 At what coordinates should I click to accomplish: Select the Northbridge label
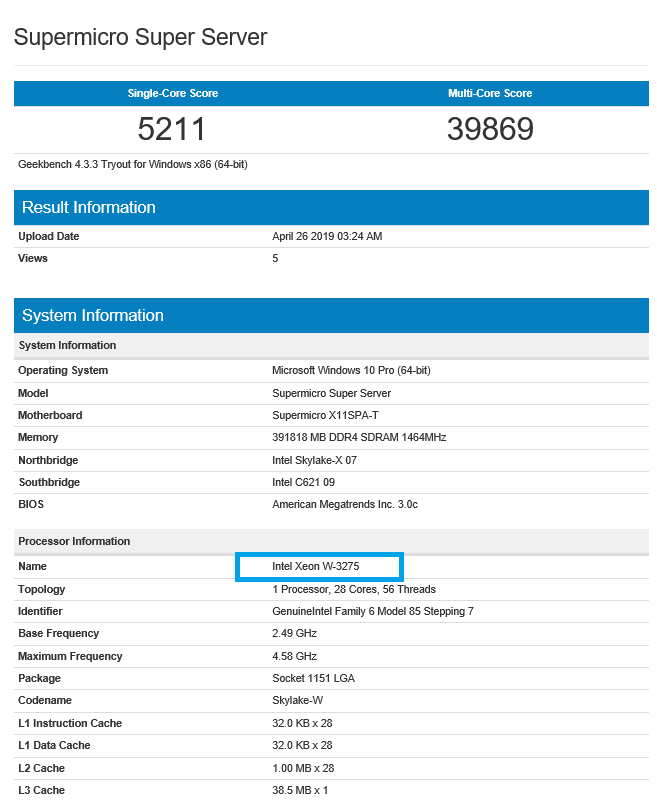click(x=48, y=460)
